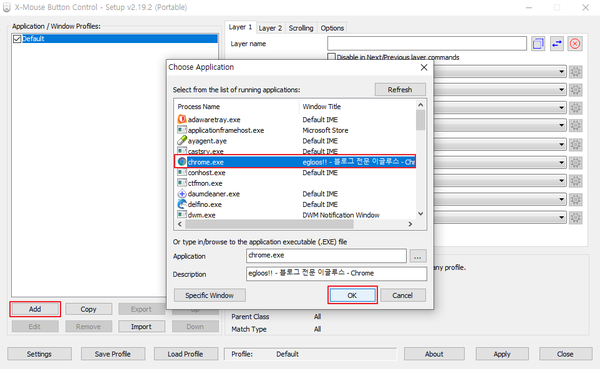Click the process list scroll down arrow
The image size is (600, 369).
421,214
